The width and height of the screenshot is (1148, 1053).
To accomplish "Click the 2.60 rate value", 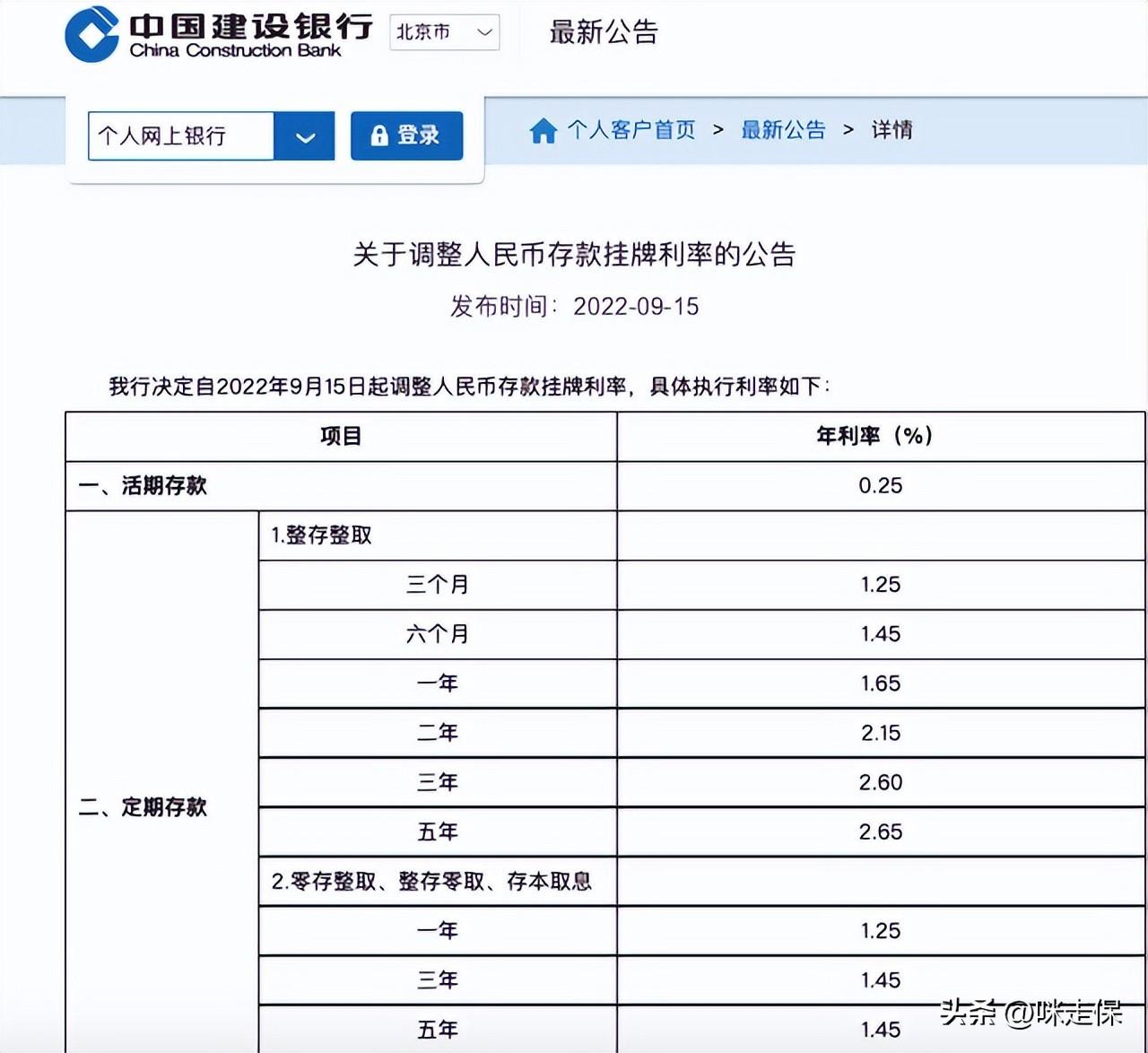I will (881, 782).
